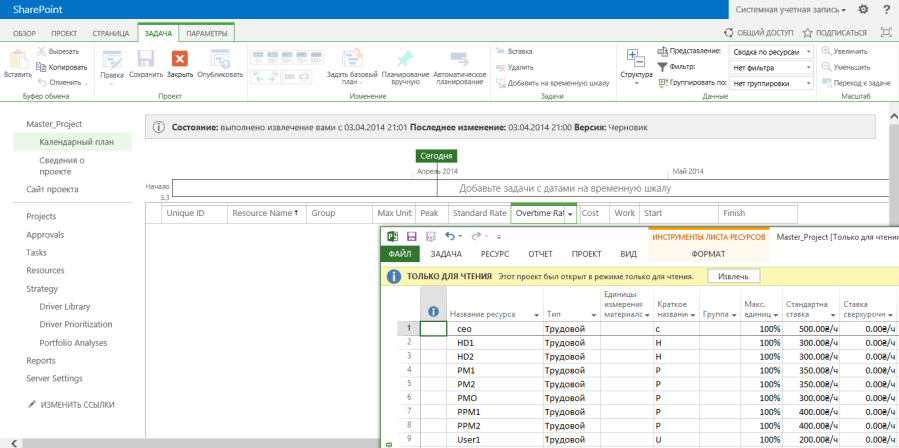Click the Project application logo icon

click(393, 236)
